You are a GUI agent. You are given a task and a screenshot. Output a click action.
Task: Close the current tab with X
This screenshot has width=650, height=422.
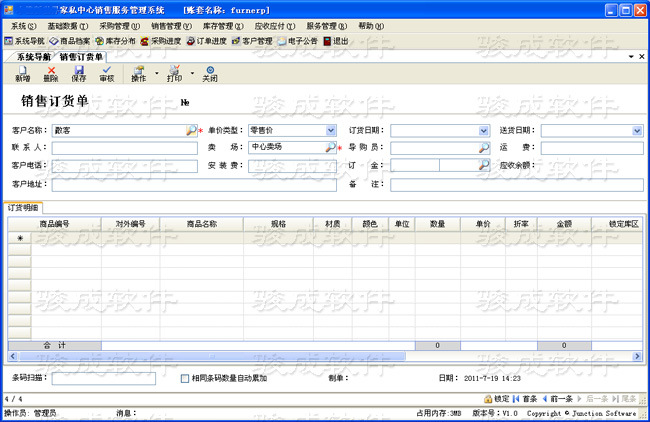click(642, 56)
